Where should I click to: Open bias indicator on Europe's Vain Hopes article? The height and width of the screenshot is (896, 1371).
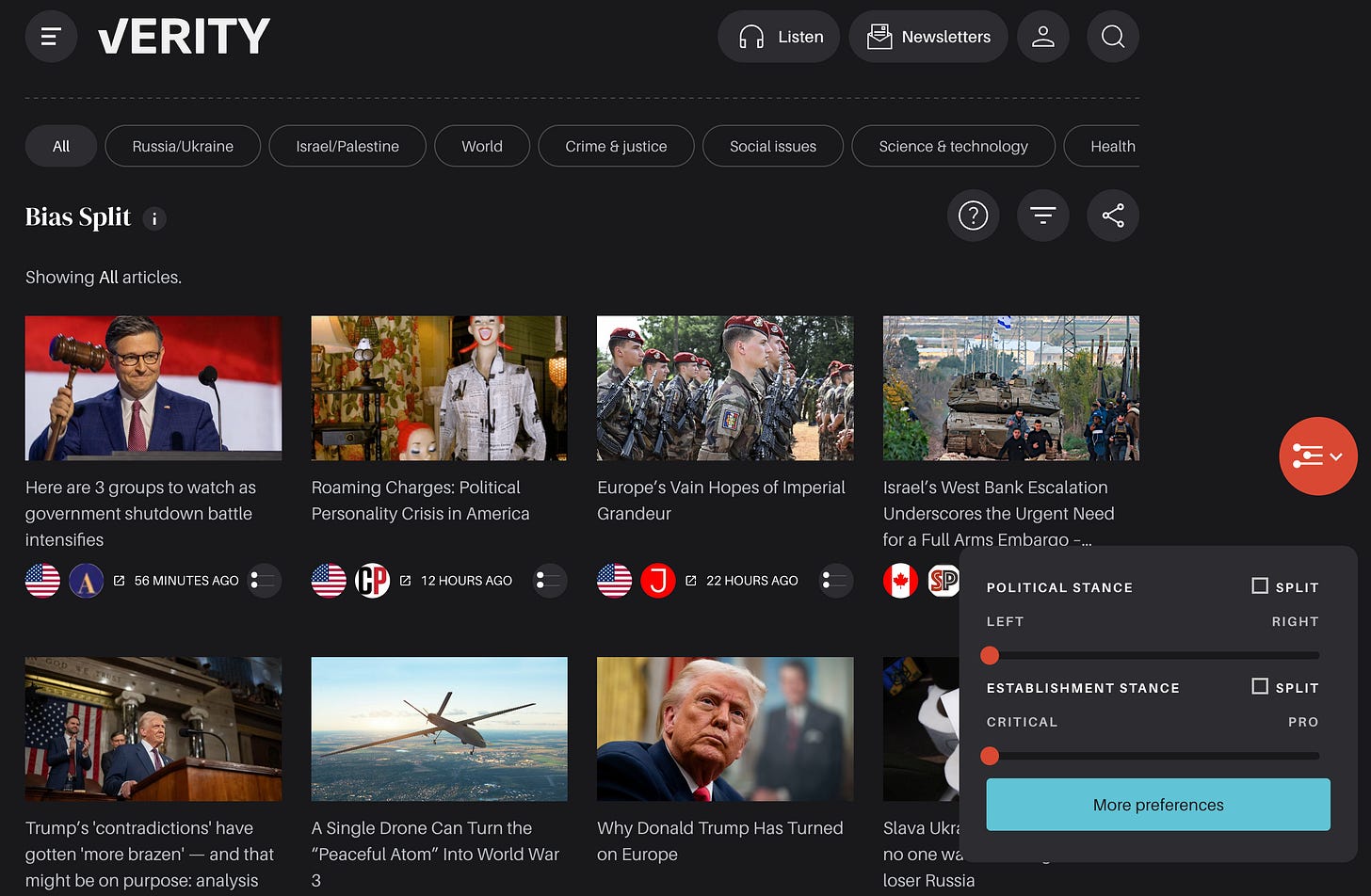pyautogui.click(x=836, y=581)
